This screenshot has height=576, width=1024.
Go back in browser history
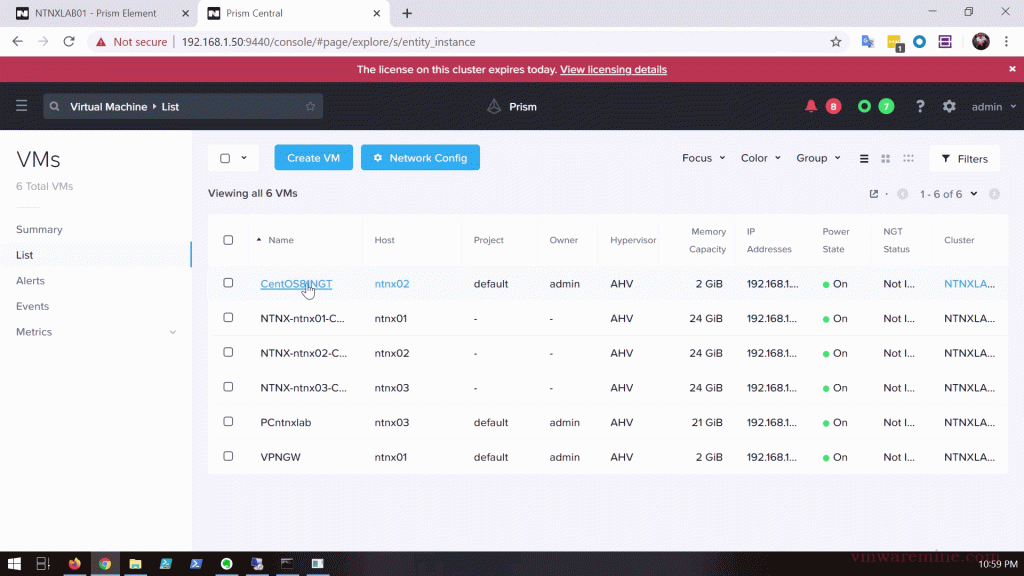(18, 42)
